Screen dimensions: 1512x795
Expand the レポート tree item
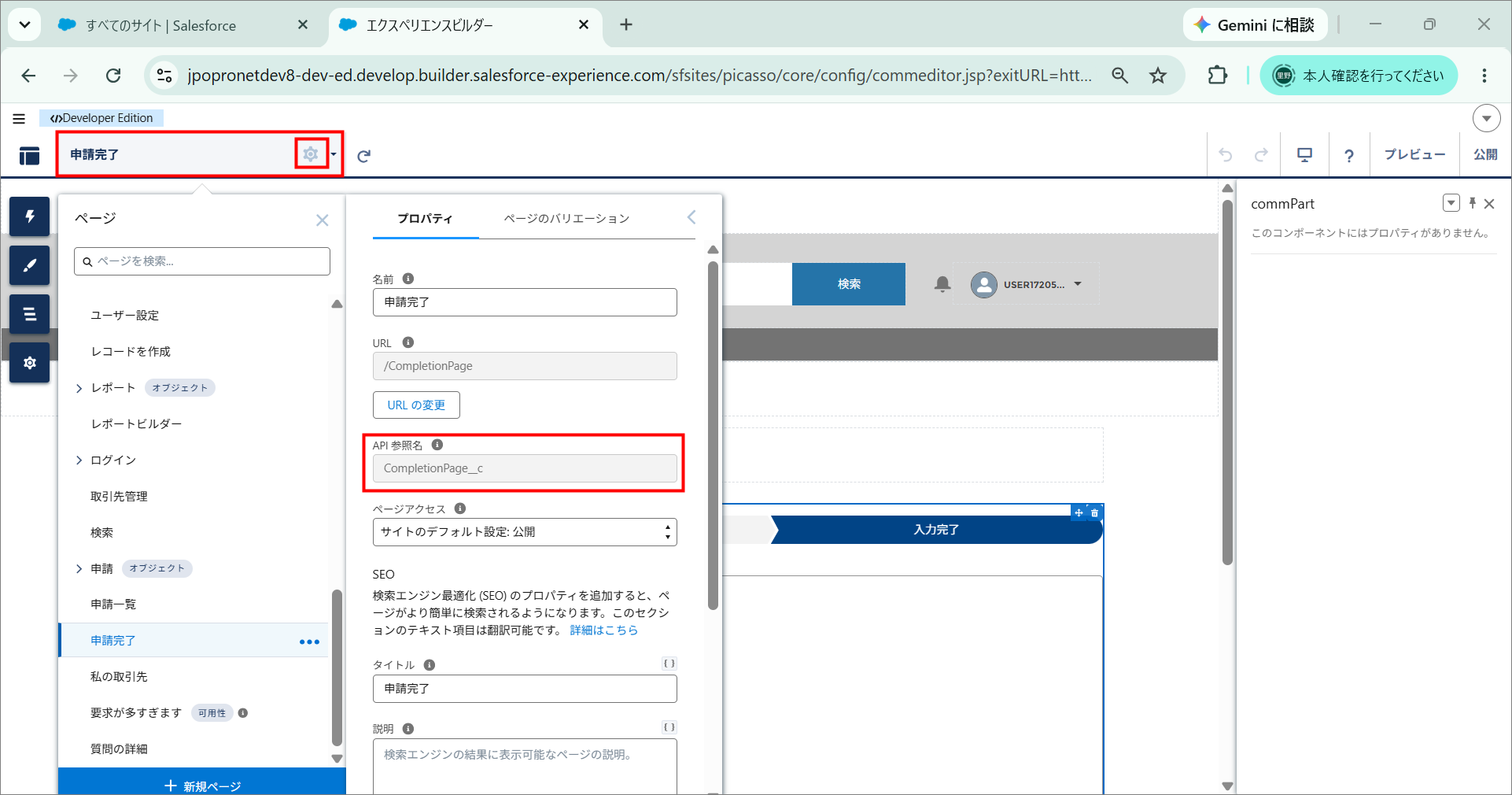(79, 388)
